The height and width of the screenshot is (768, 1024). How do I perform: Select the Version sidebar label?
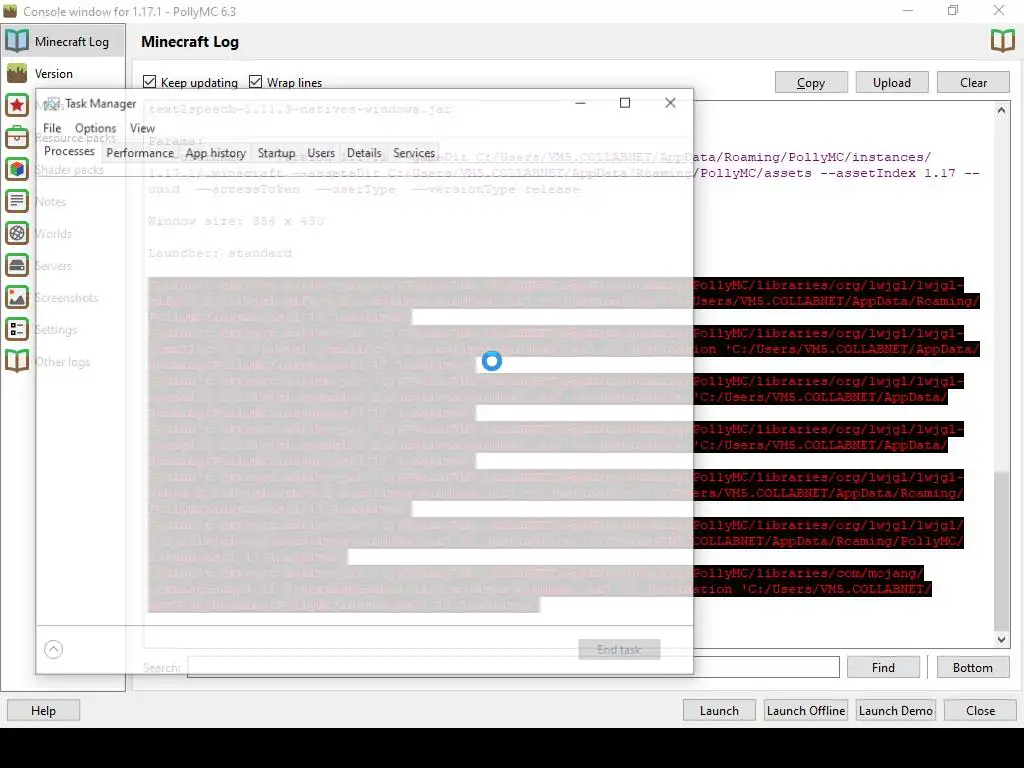(x=54, y=74)
